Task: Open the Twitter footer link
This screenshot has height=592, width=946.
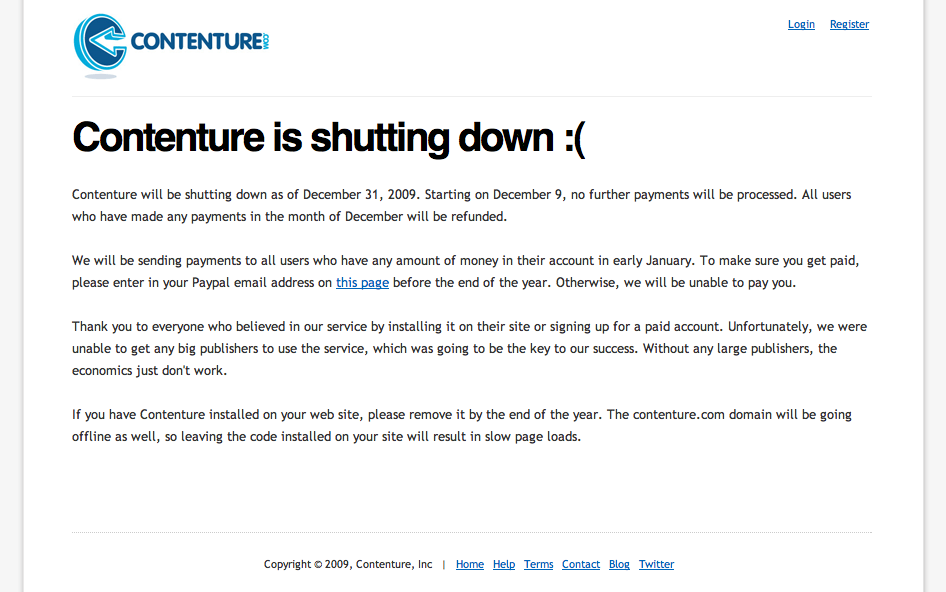Action: click(656, 564)
